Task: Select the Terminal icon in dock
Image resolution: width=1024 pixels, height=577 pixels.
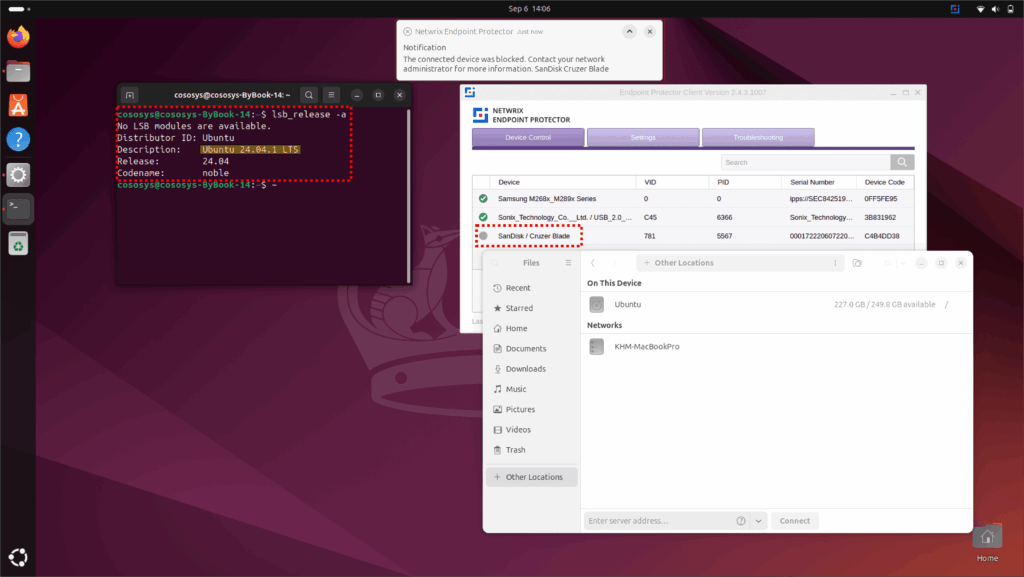Action: [18, 209]
